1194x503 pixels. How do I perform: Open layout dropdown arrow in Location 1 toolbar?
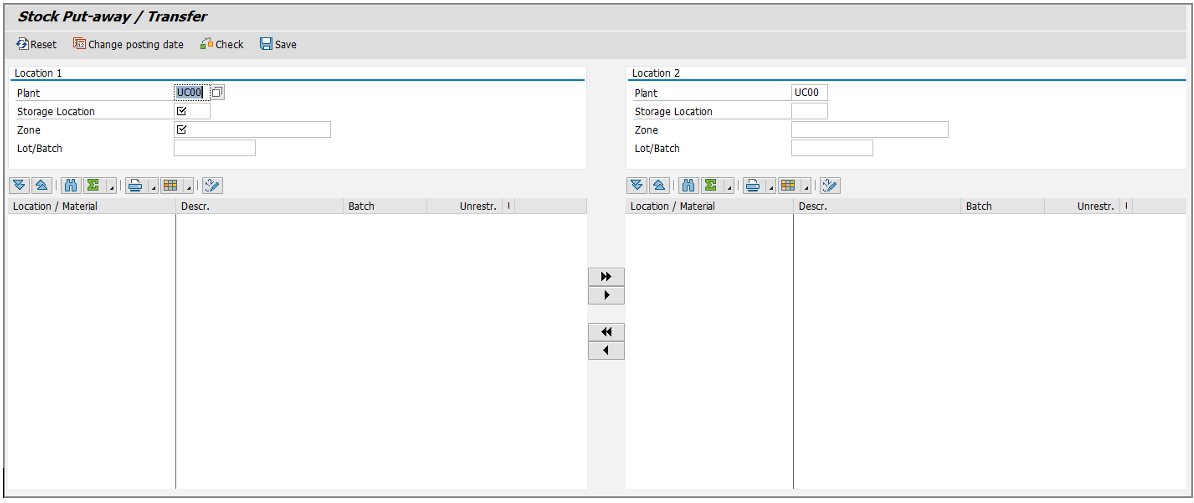click(188, 185)
